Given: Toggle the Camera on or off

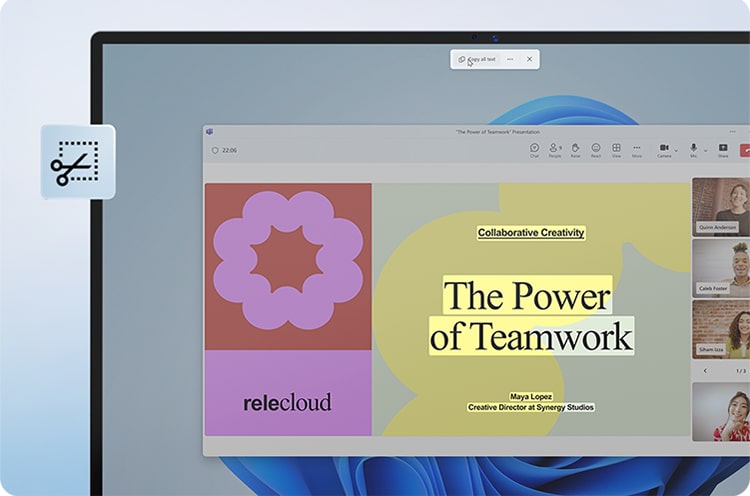Looking at the screenshot, I should tap(663, 149).
